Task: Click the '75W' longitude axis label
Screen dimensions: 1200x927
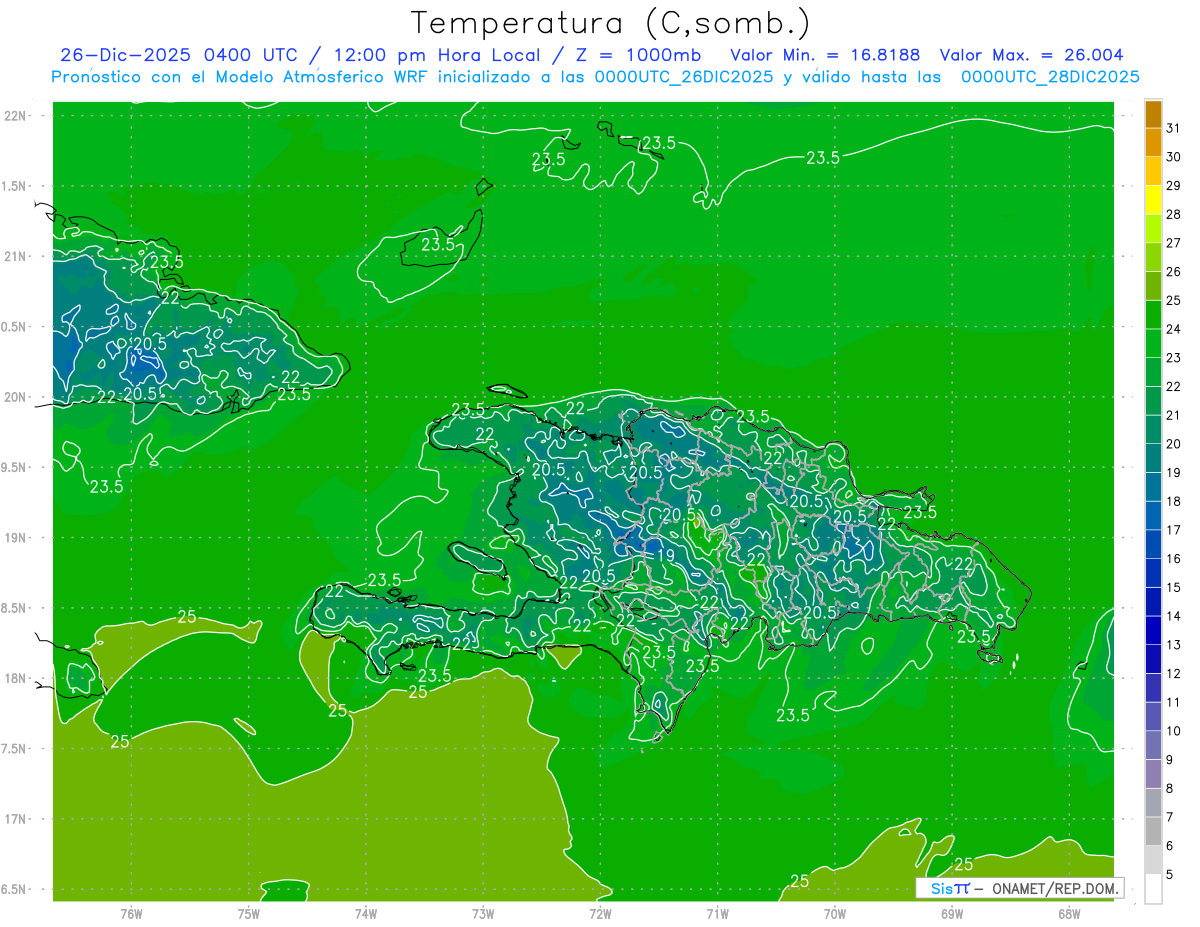Action: [x=249, y=914]
